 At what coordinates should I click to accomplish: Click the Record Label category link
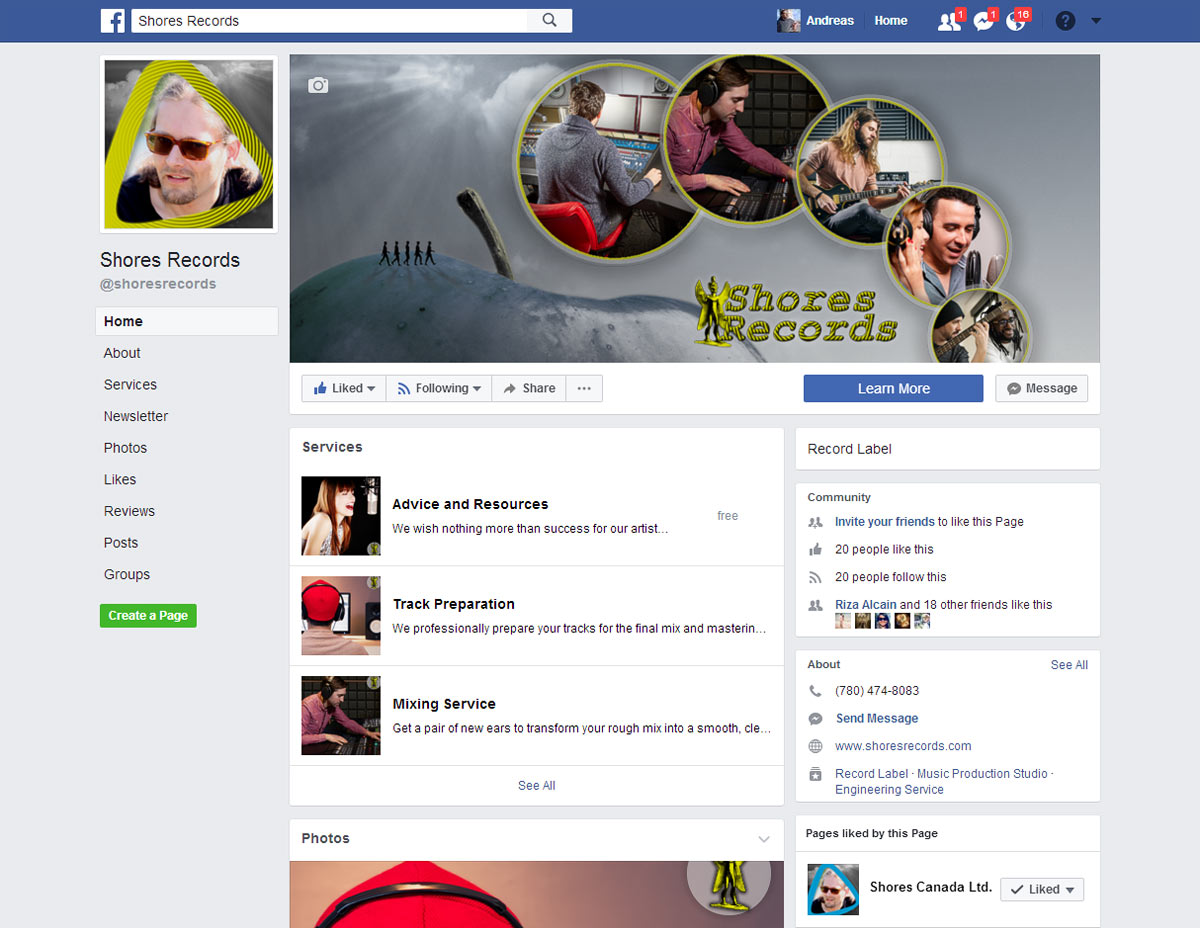pos(871,774)
